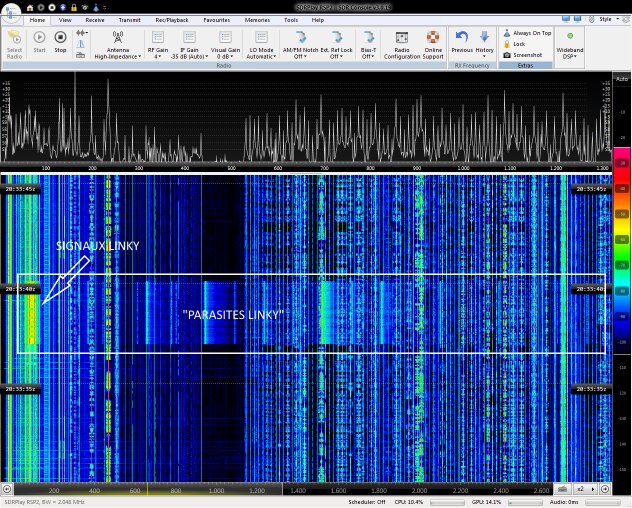Click the play icon in quick access toolbar
Screen dimensions: 632x508
41,7
